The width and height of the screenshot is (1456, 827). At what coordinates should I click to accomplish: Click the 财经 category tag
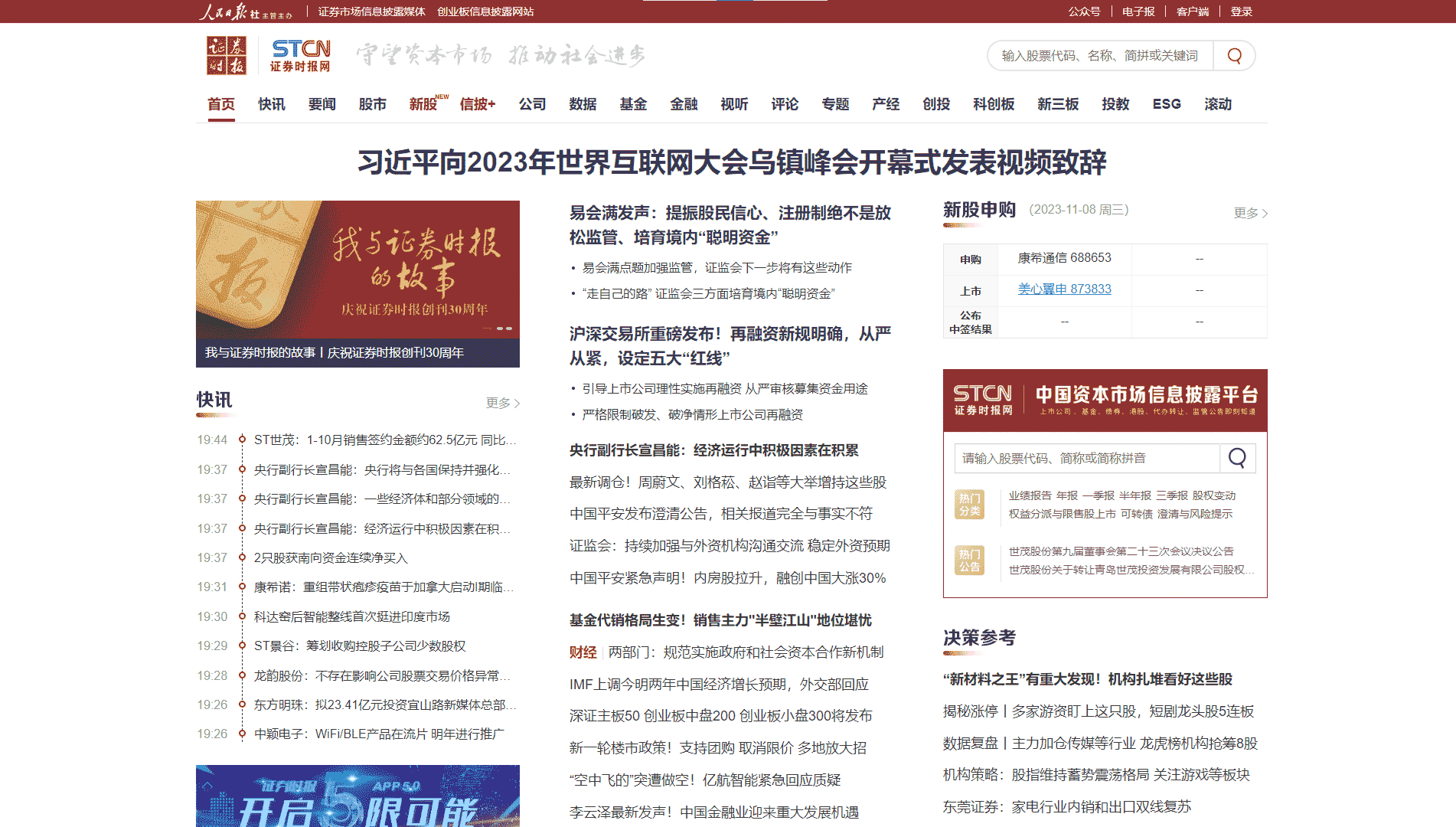pyautogui.click(x=583, y=652)
